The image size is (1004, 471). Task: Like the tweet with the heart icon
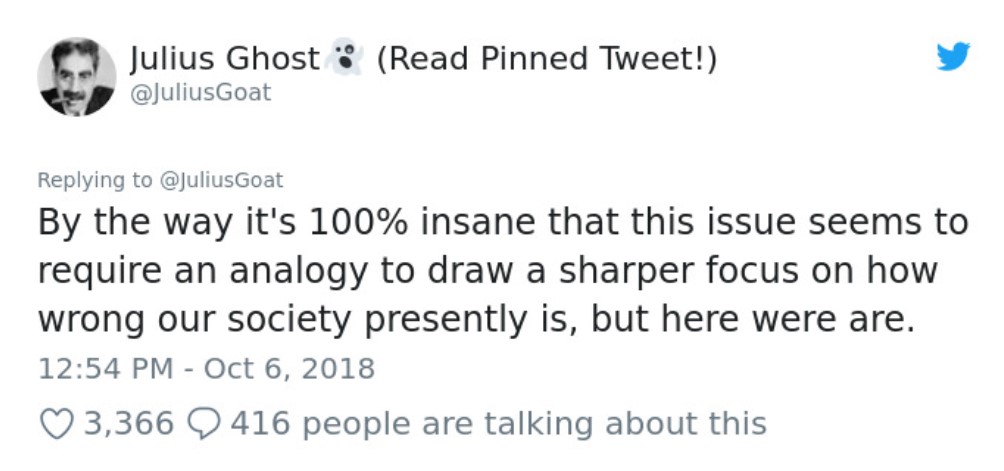[57, 424]
